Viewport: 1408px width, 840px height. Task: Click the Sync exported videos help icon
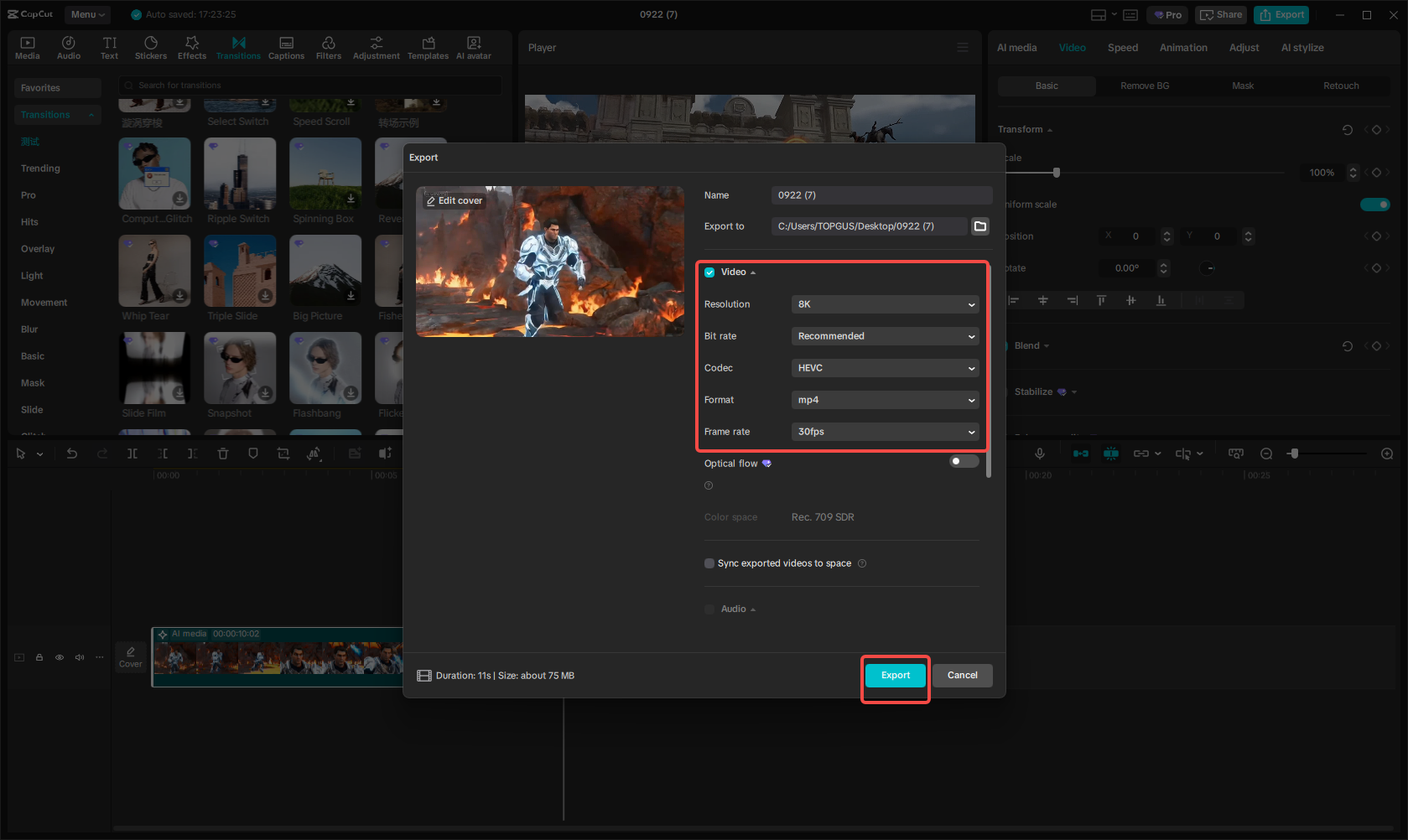[862, 563]
